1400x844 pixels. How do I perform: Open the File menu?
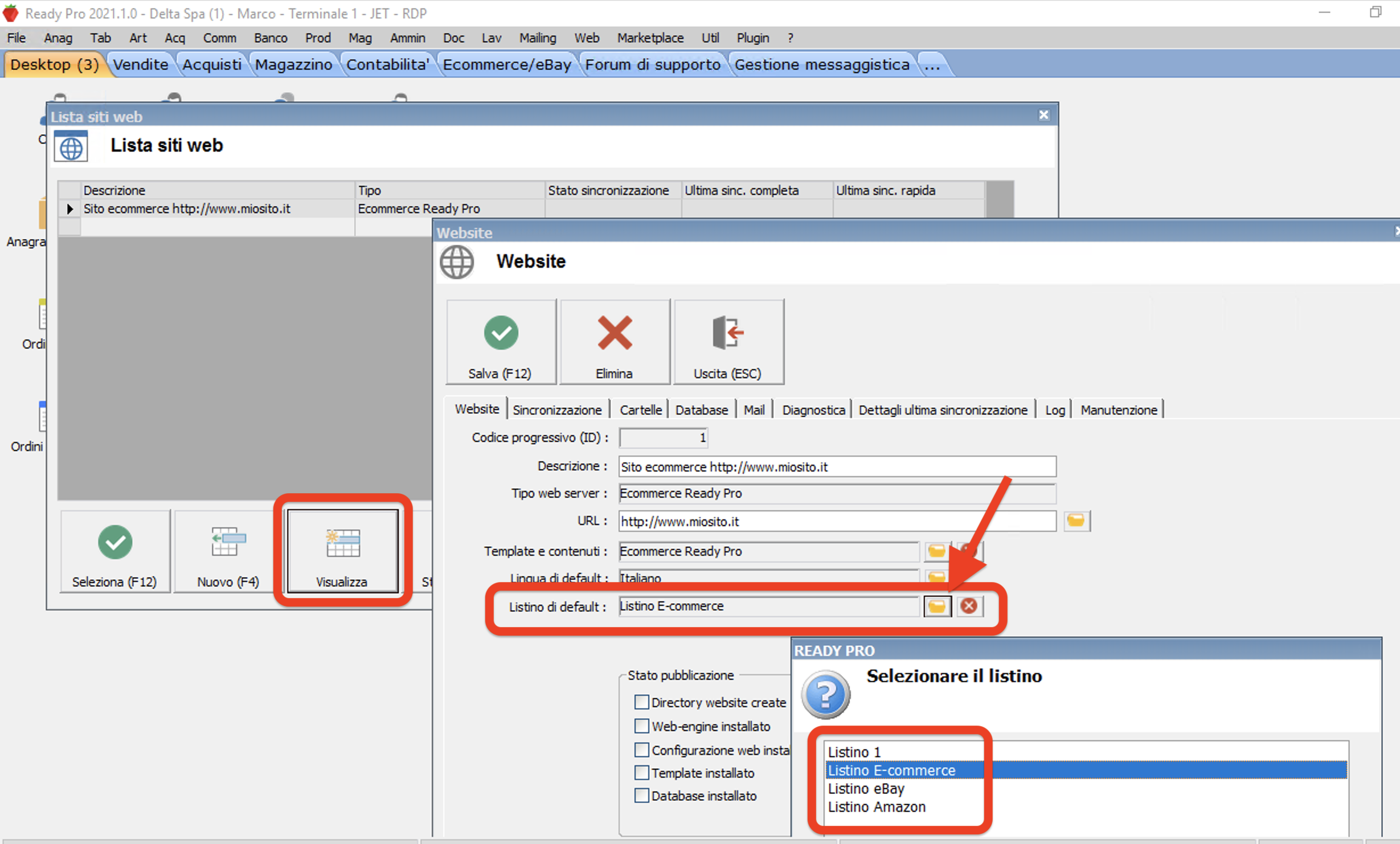(17, 38)
